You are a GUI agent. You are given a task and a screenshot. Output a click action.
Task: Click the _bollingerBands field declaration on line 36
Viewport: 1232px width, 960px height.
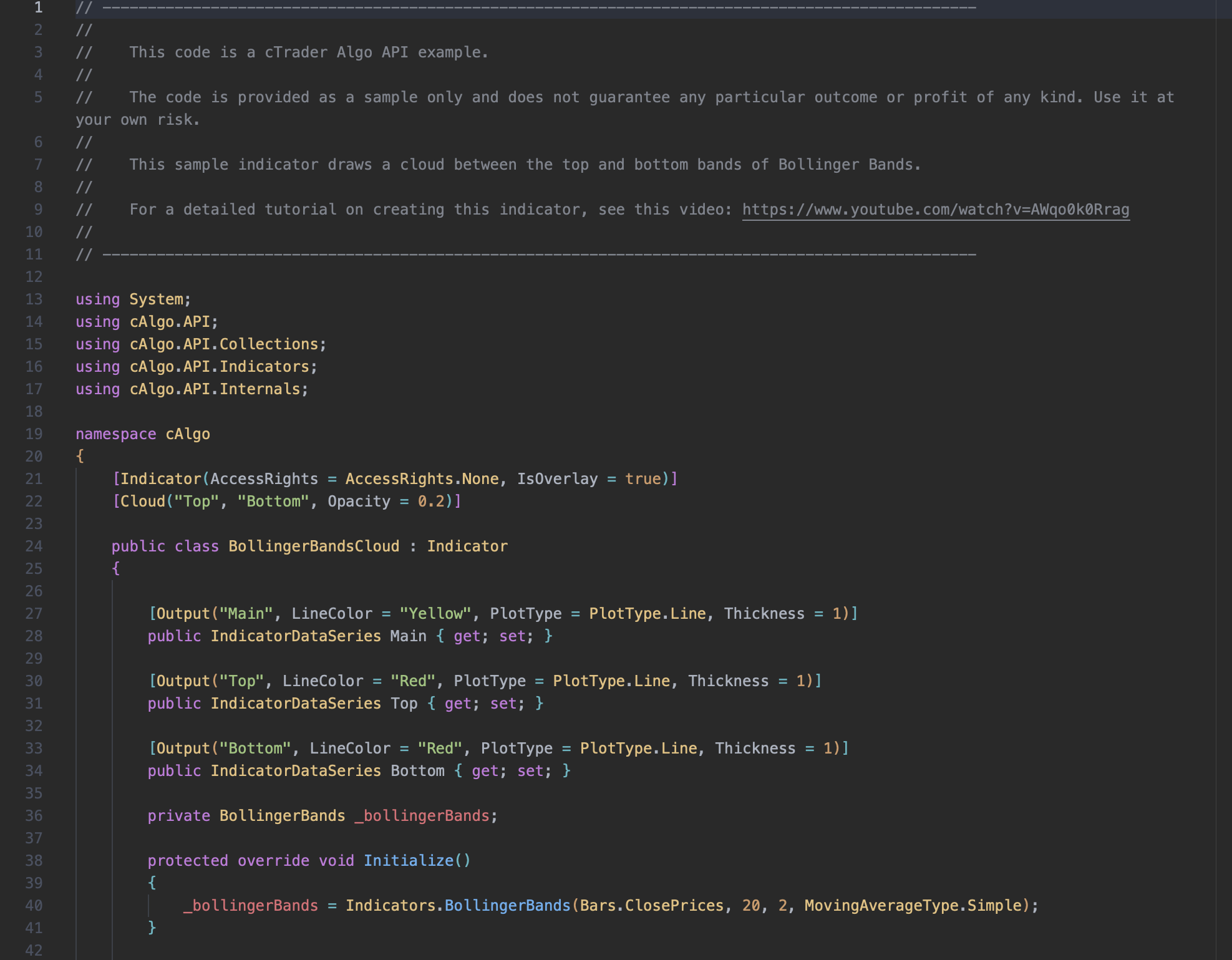[x=421, y=816]
